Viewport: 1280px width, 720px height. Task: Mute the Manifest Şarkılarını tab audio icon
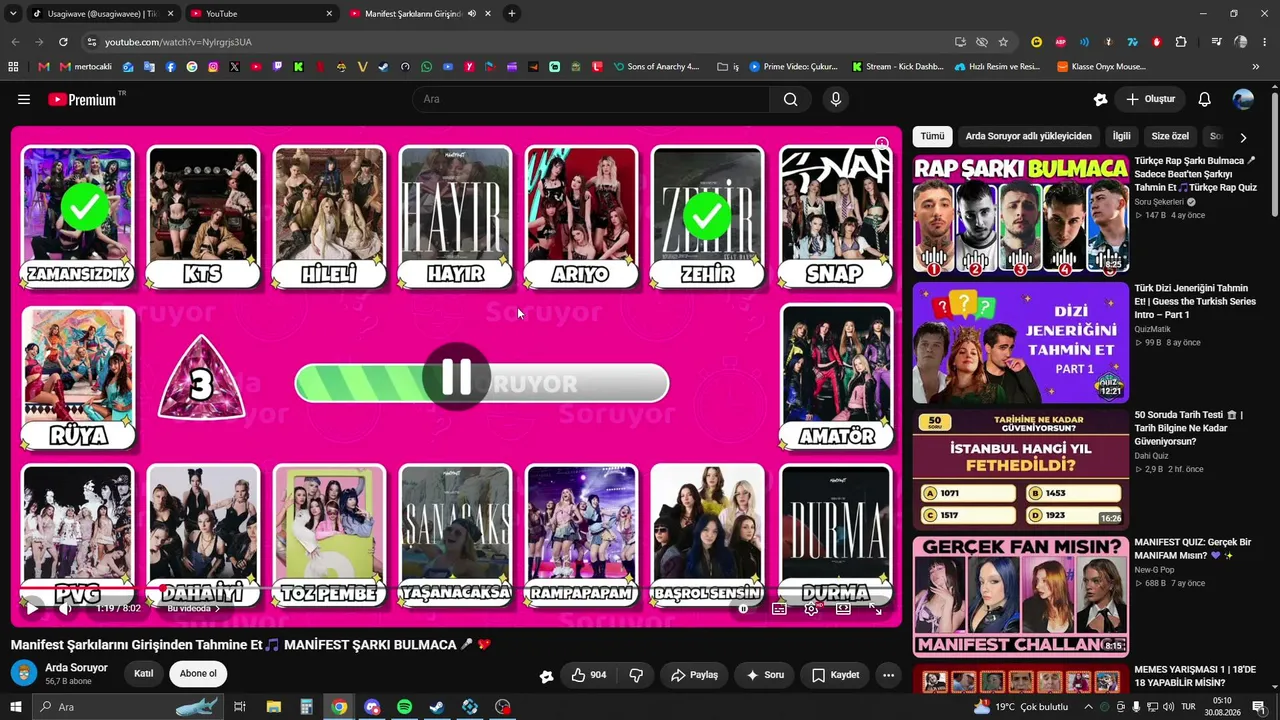click(472, 14)
